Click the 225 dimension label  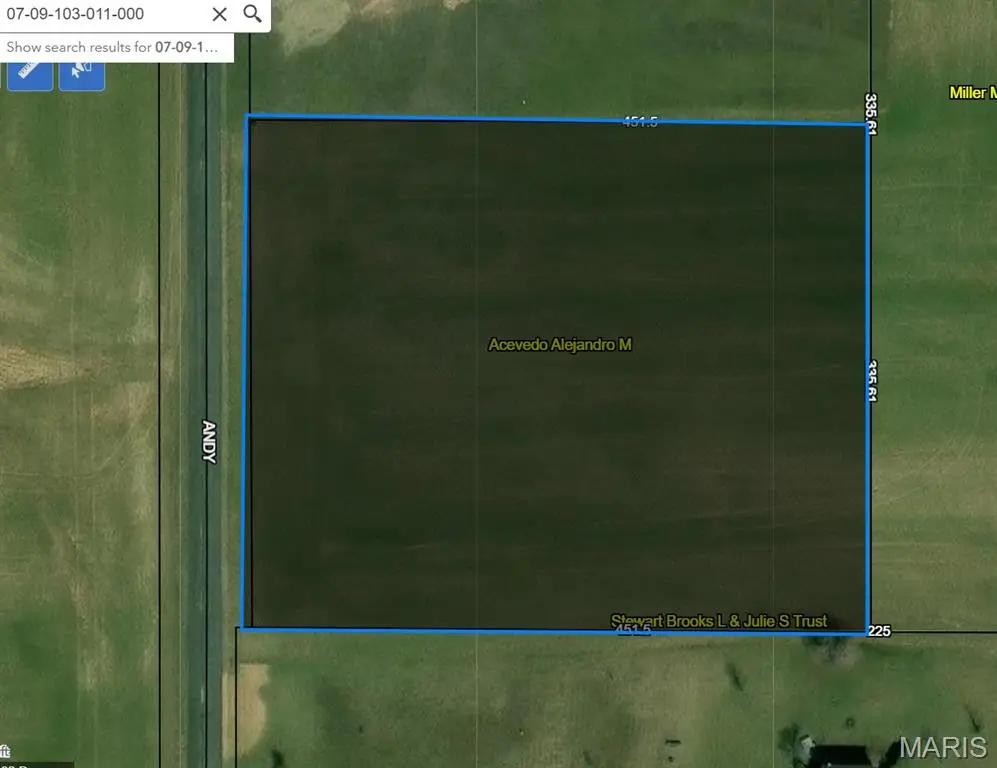pos(879,631)
